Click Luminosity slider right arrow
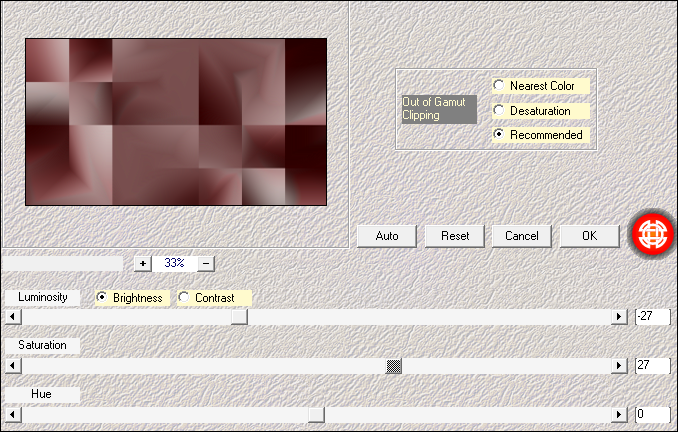 619,317
